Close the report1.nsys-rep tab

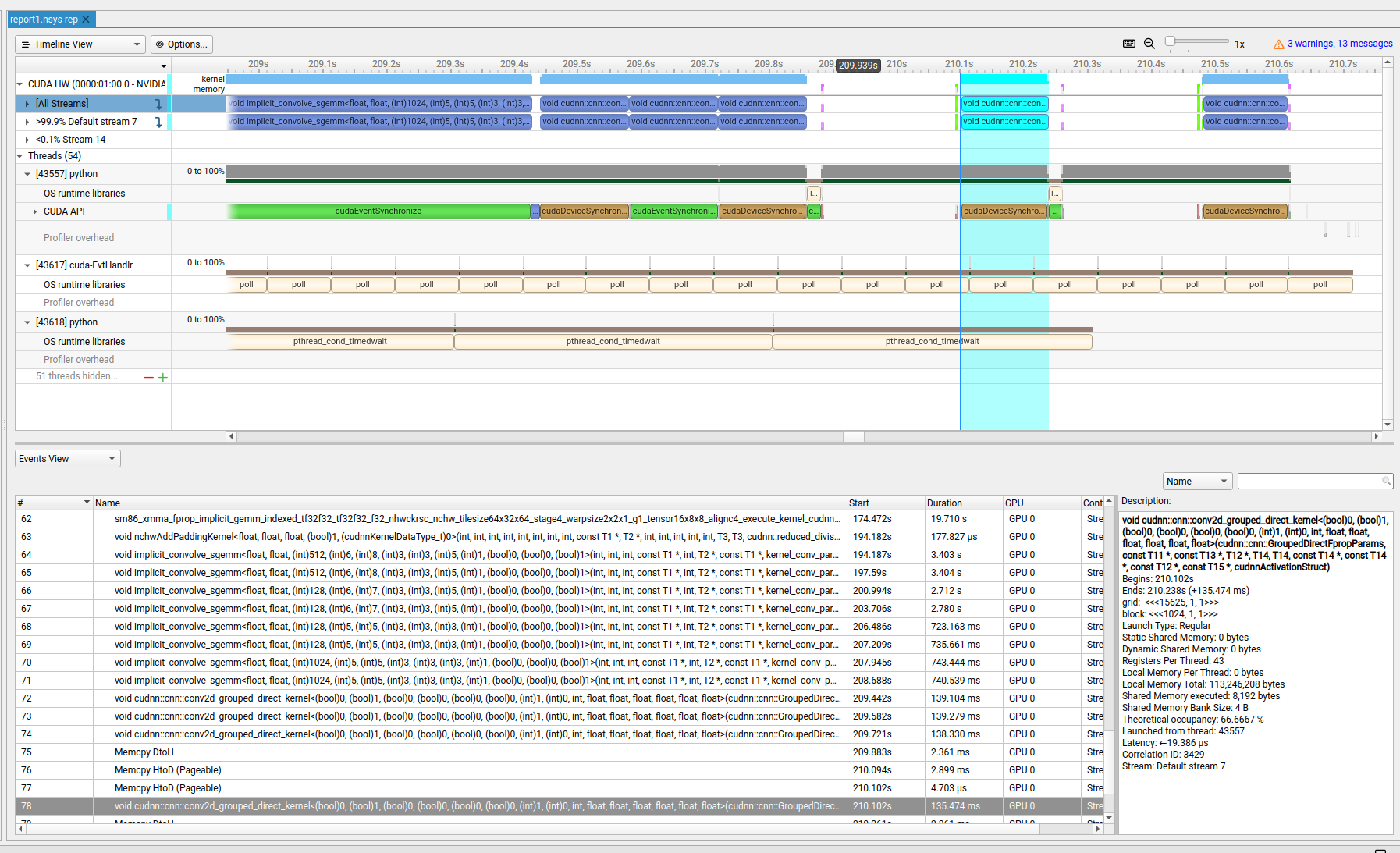[x=86, y=20]
